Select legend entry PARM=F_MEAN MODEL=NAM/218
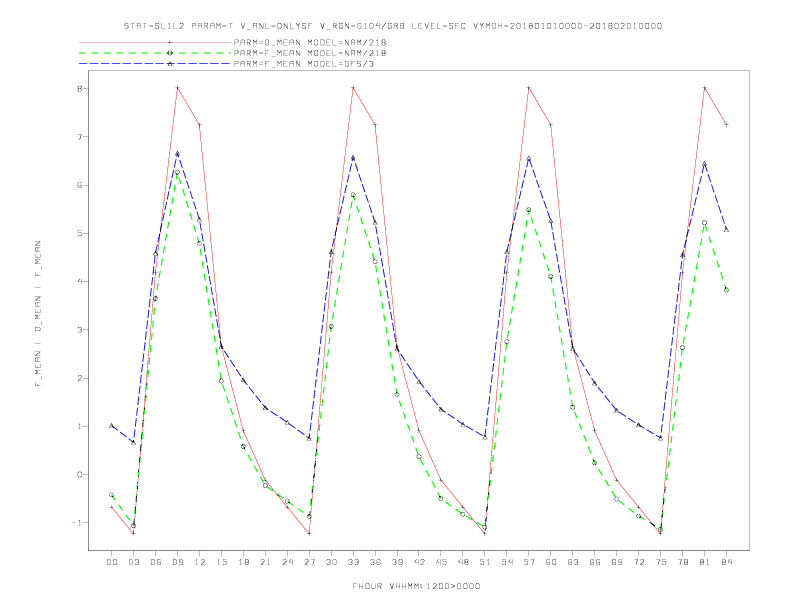Image resolution: width=792 pixels, height=612 pixels. click(x=310, y=53)
